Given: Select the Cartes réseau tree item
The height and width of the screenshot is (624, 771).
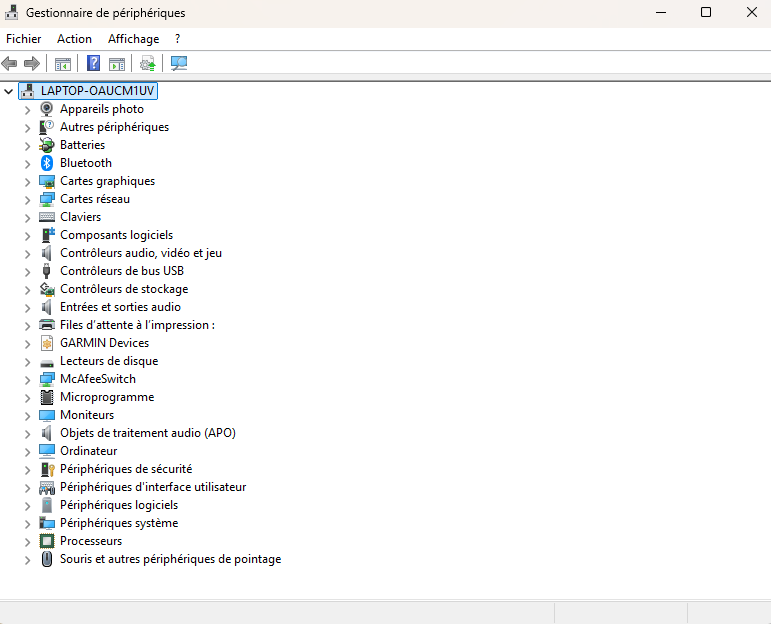Looking at the screenshot, I should pos(95,199).
